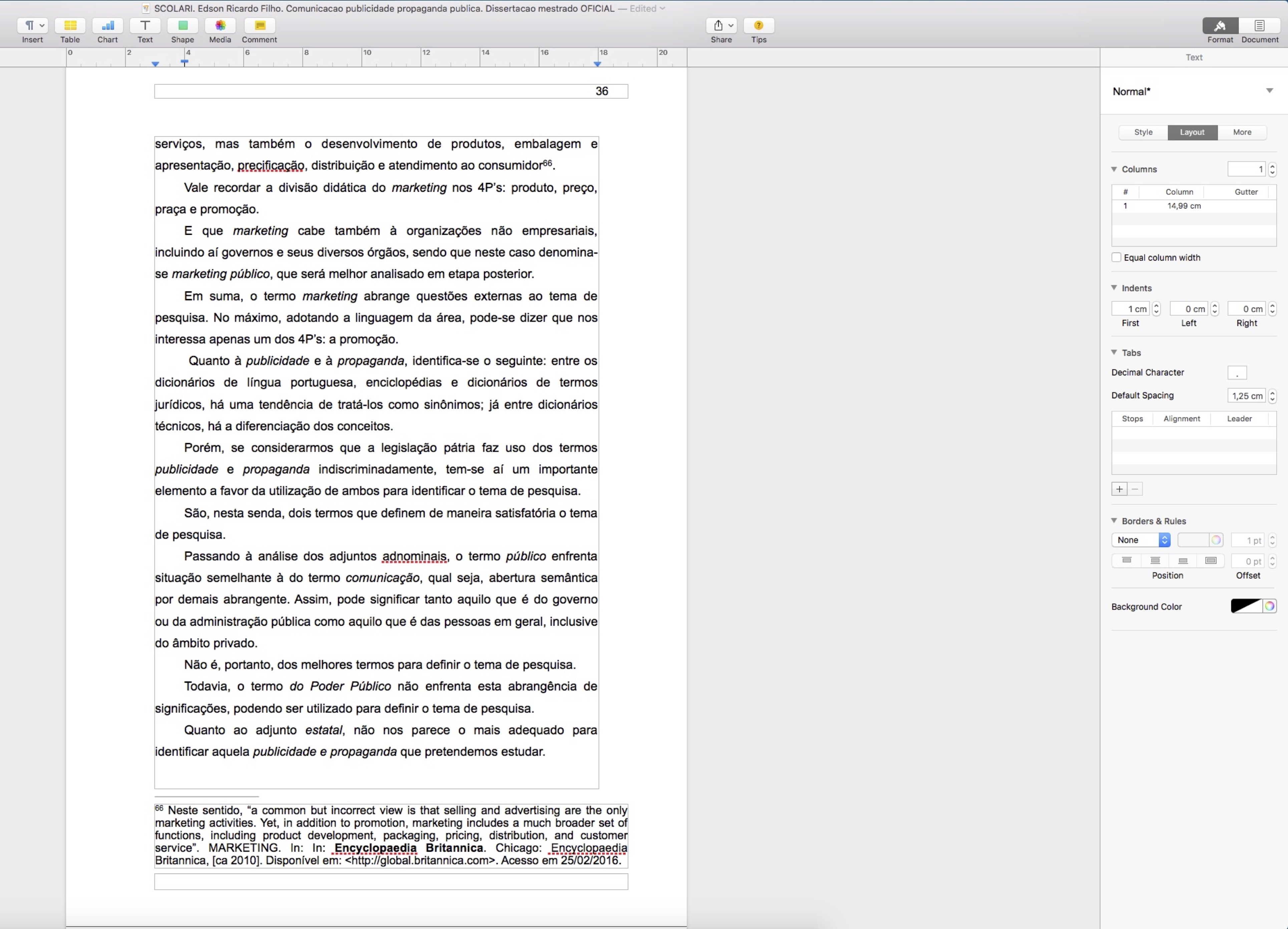Image resolution: width=1288 pixels, height=929 pixels.
Task: Click the Media insert icon
Action: (219, 25)
